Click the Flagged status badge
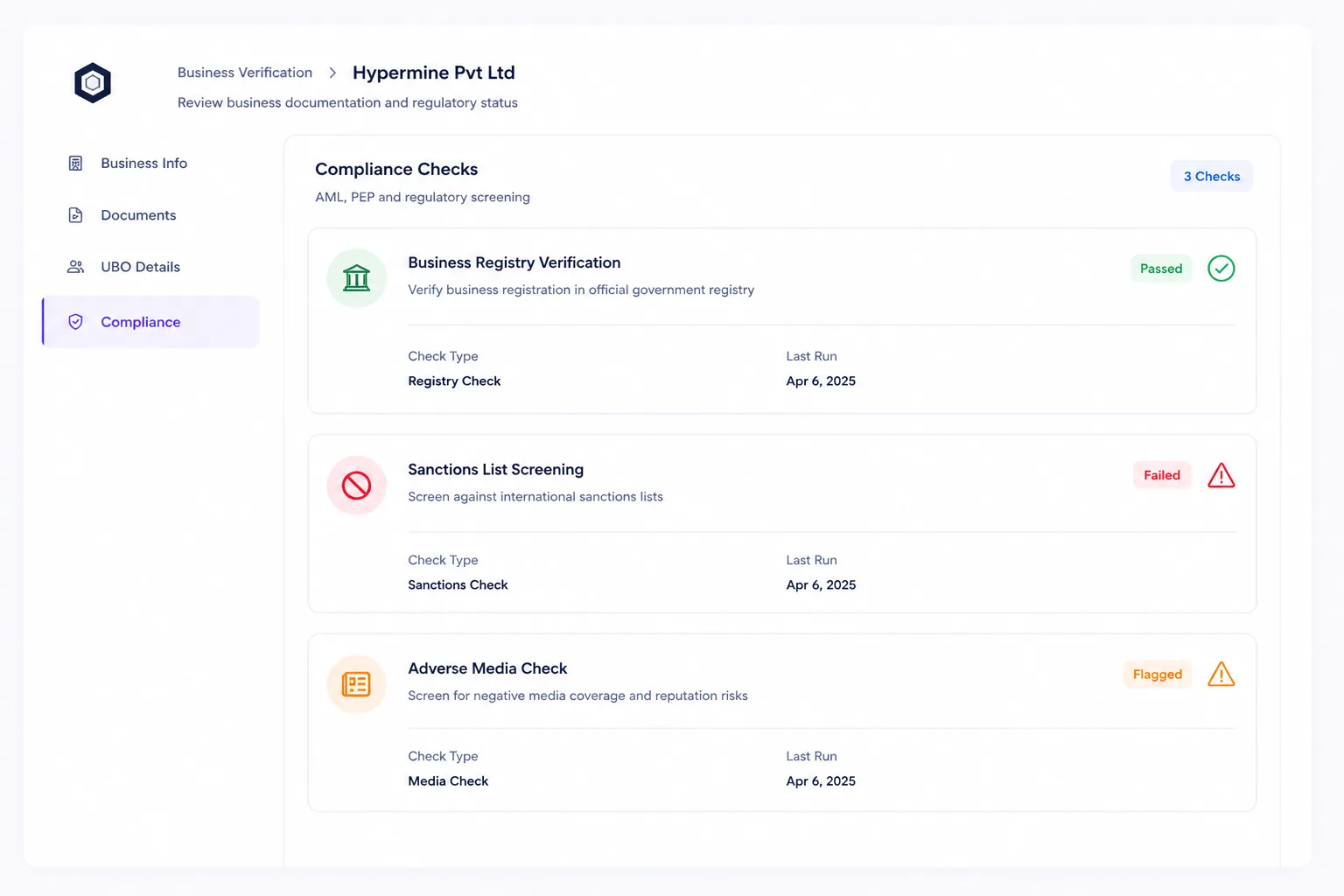The height and width of the screenshot is (896, 1344). click(1158, 675)
